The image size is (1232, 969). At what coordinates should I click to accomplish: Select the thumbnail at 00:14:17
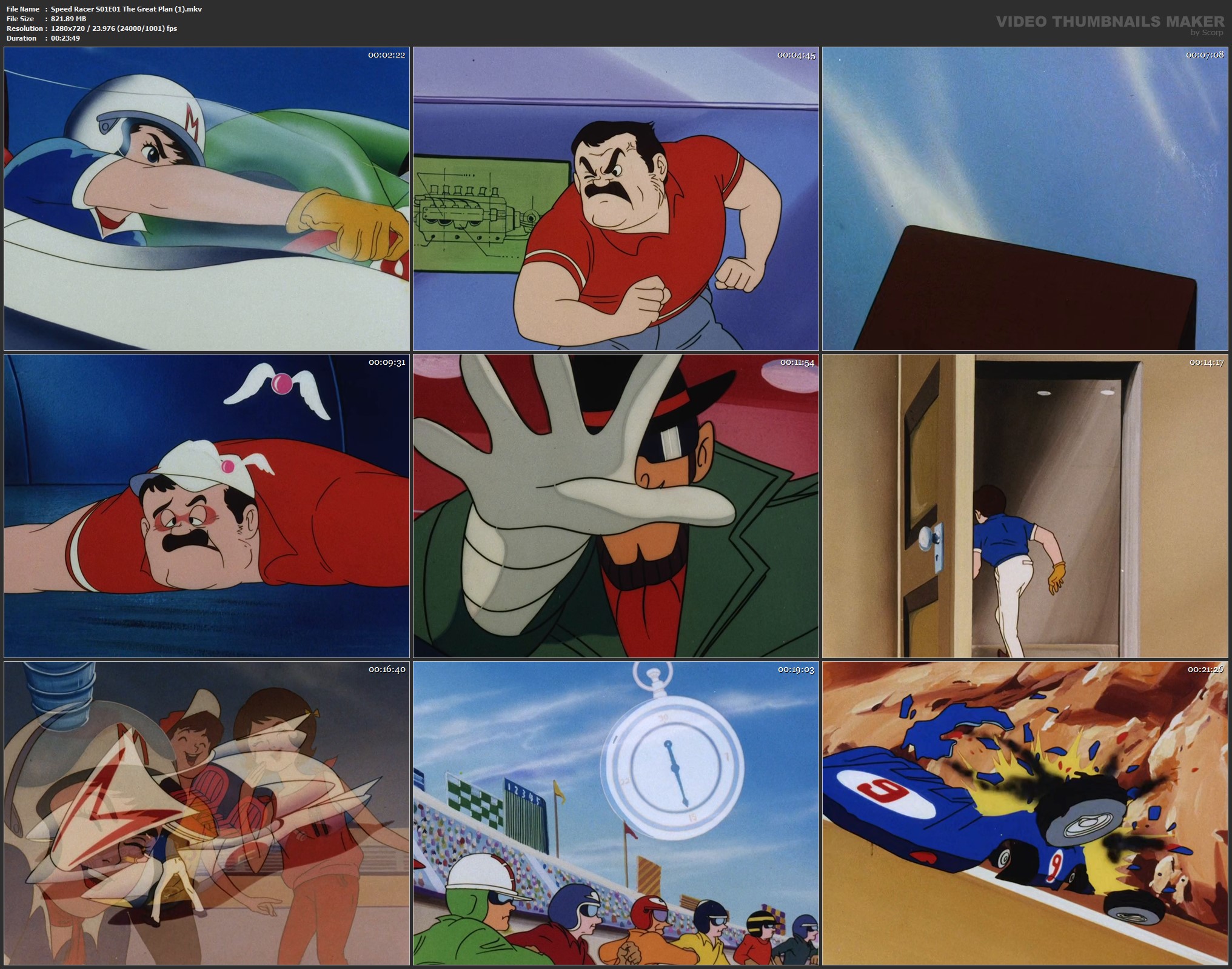point(1025,506)
